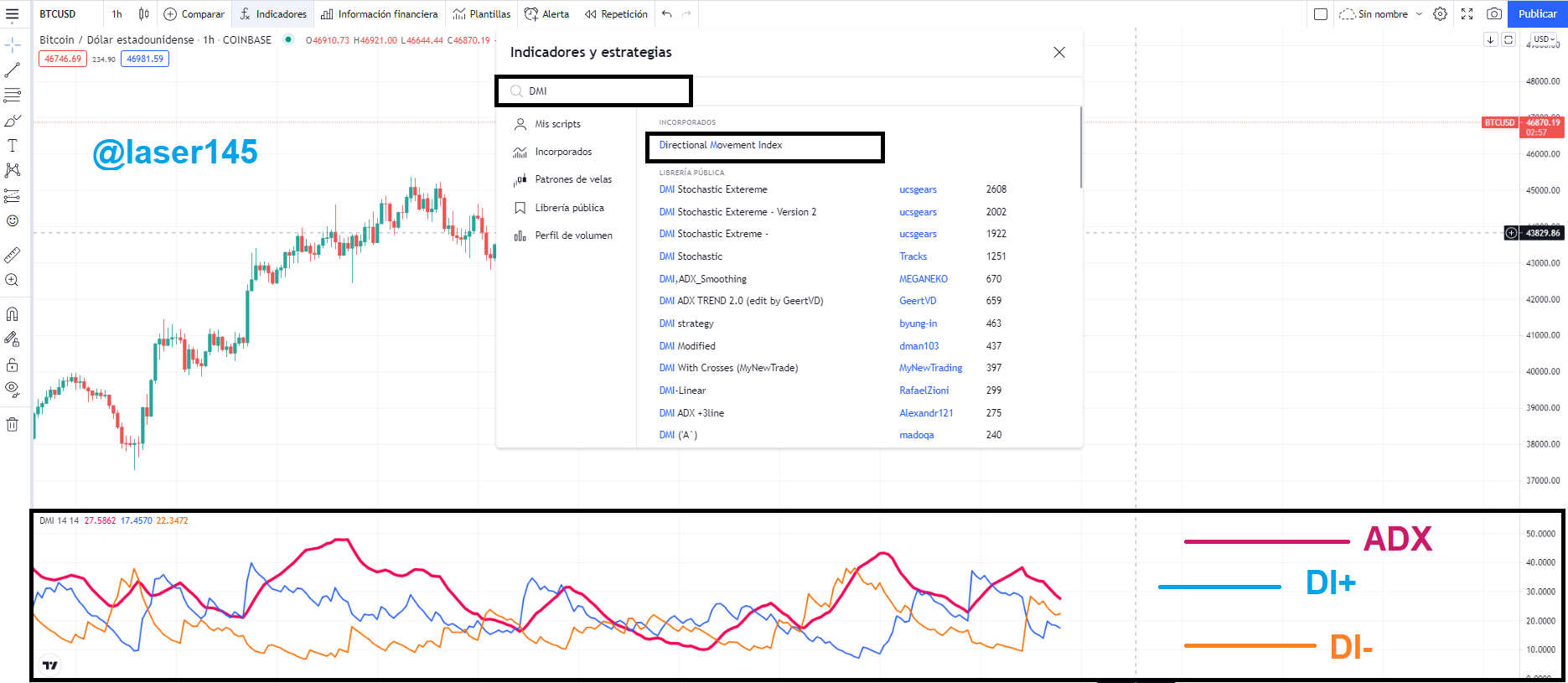Open the chart patterns tool
This screenshot has width=1568, height=683.
(x=13, y=170)
